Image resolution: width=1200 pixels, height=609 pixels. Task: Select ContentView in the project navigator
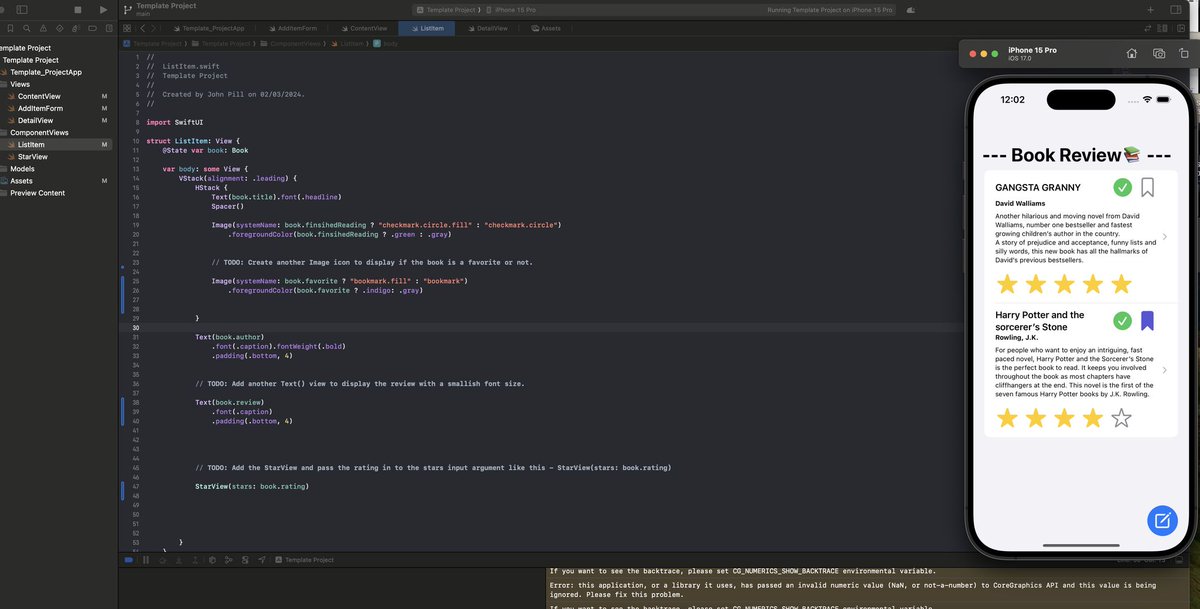coord(39,96)
